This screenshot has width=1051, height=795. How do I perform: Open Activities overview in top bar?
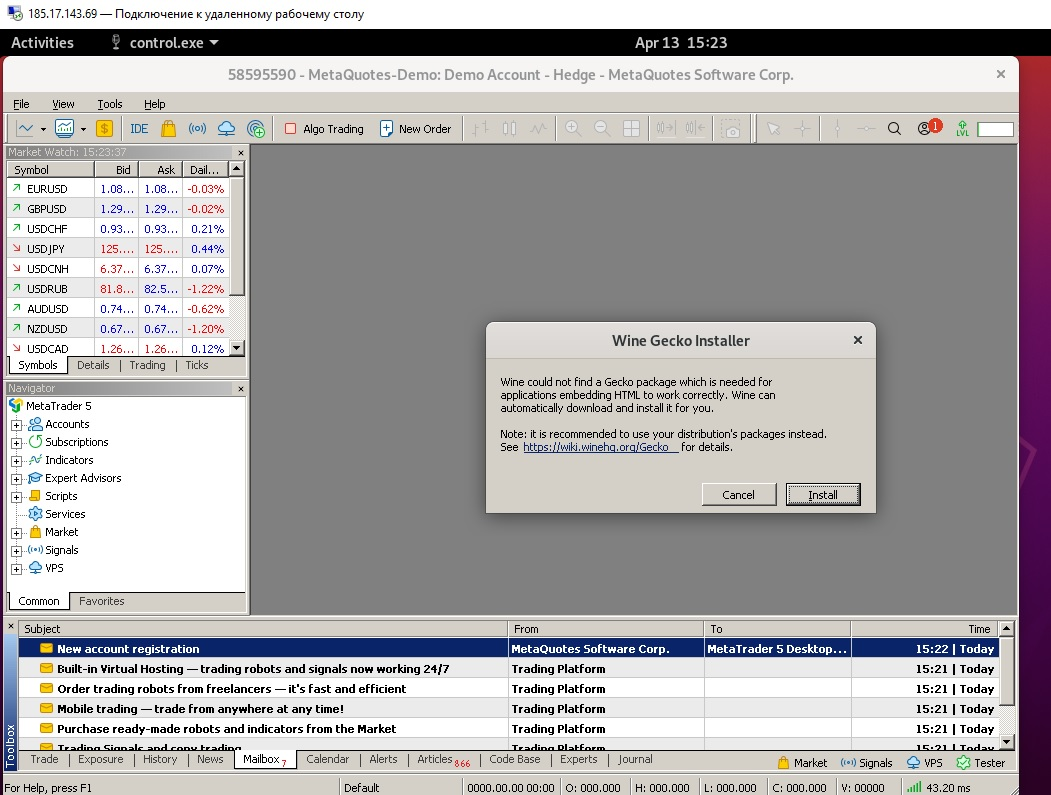point(42,43)
